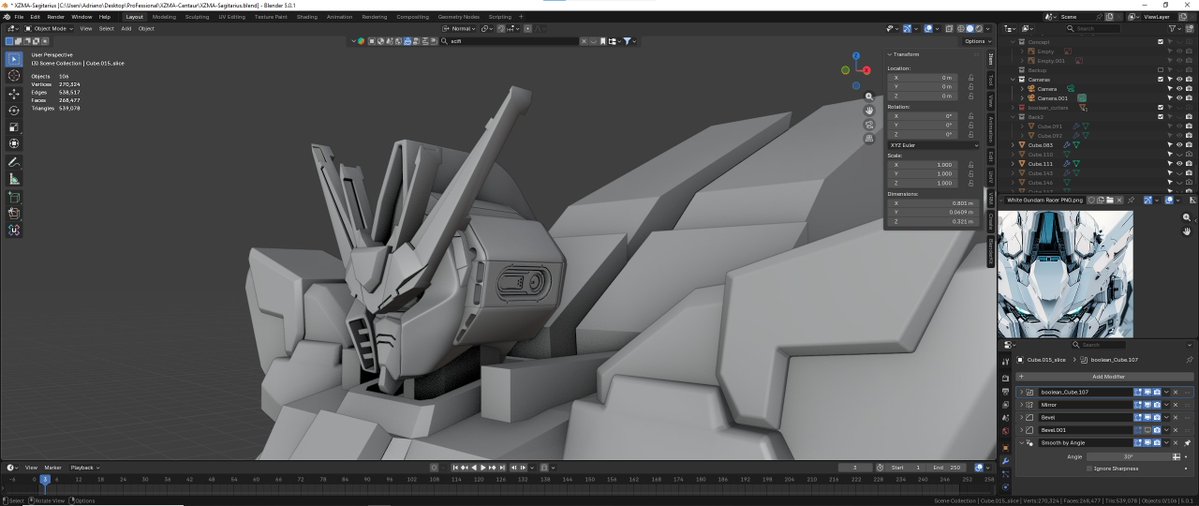Remove the Bevel.001 modifier with X
Viewport: 1199px width, 506px height.
(x=1175, y=430)
